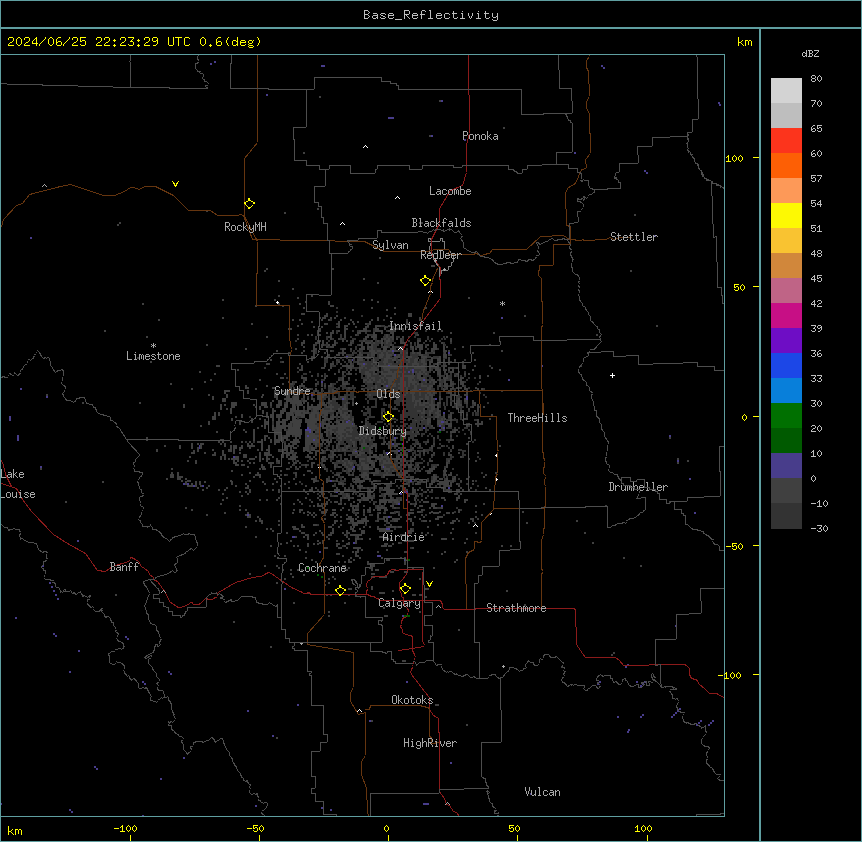Choose the dark green 10-20 dBZ swatch
The height and width of the screenshot is (842, 862).
[x=786, y=440]
